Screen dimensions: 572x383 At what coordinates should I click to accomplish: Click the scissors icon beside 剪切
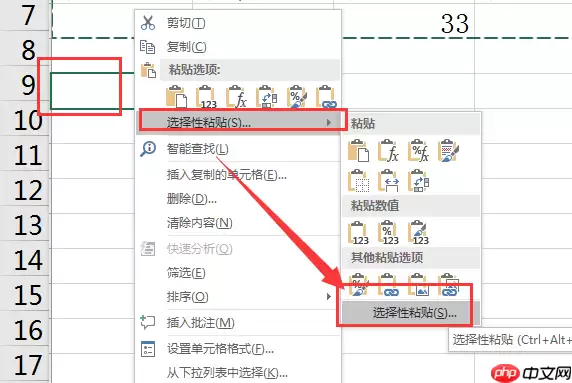pyautogui.click(x=148, y=23)
